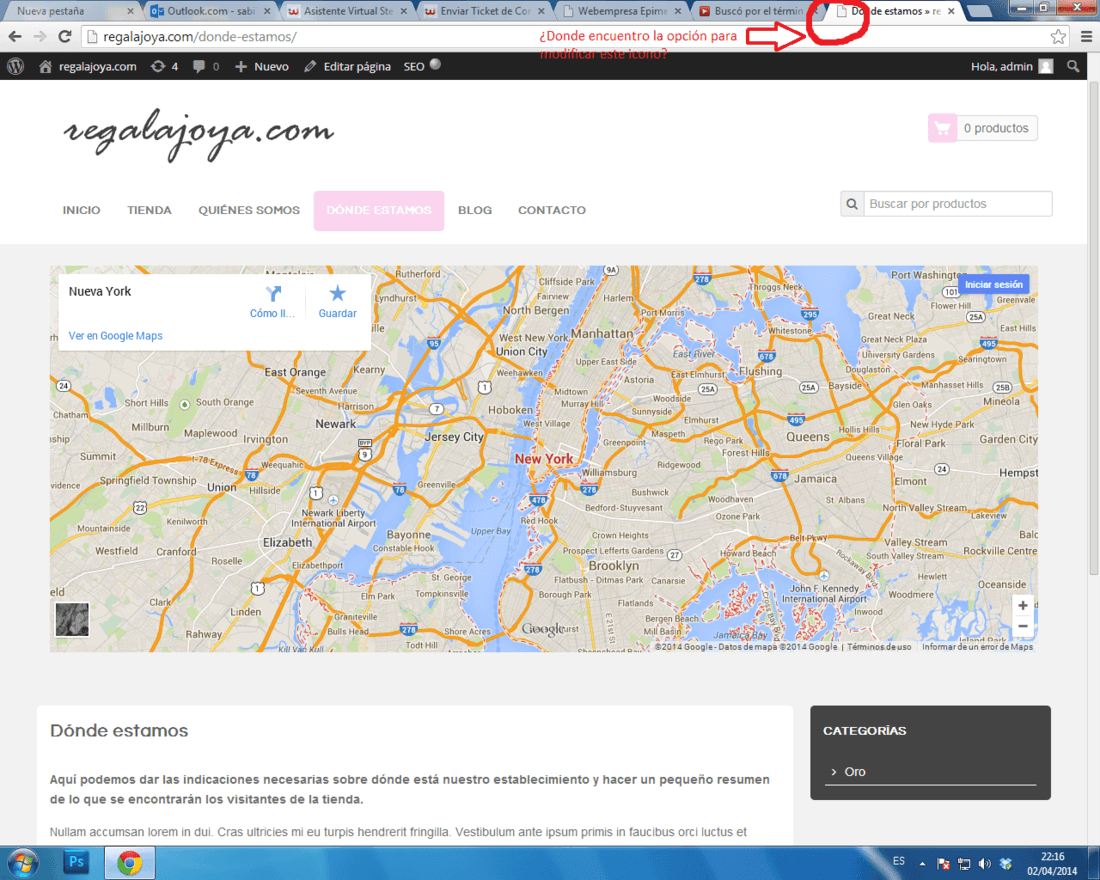Image resolution: width=1100 pixels, height=880 pixels.
Task: Click the product search magnifier icon
Action: 852,204
